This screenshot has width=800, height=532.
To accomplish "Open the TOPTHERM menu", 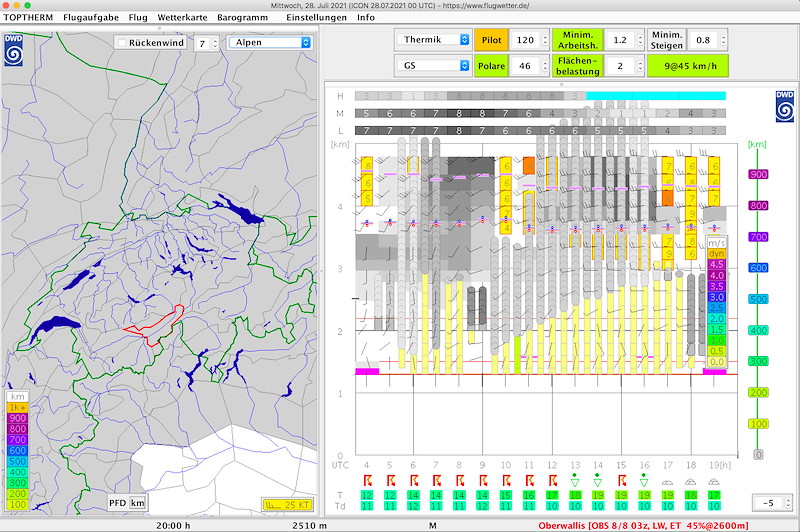I will pyautogui.click(x=28, y=17).
